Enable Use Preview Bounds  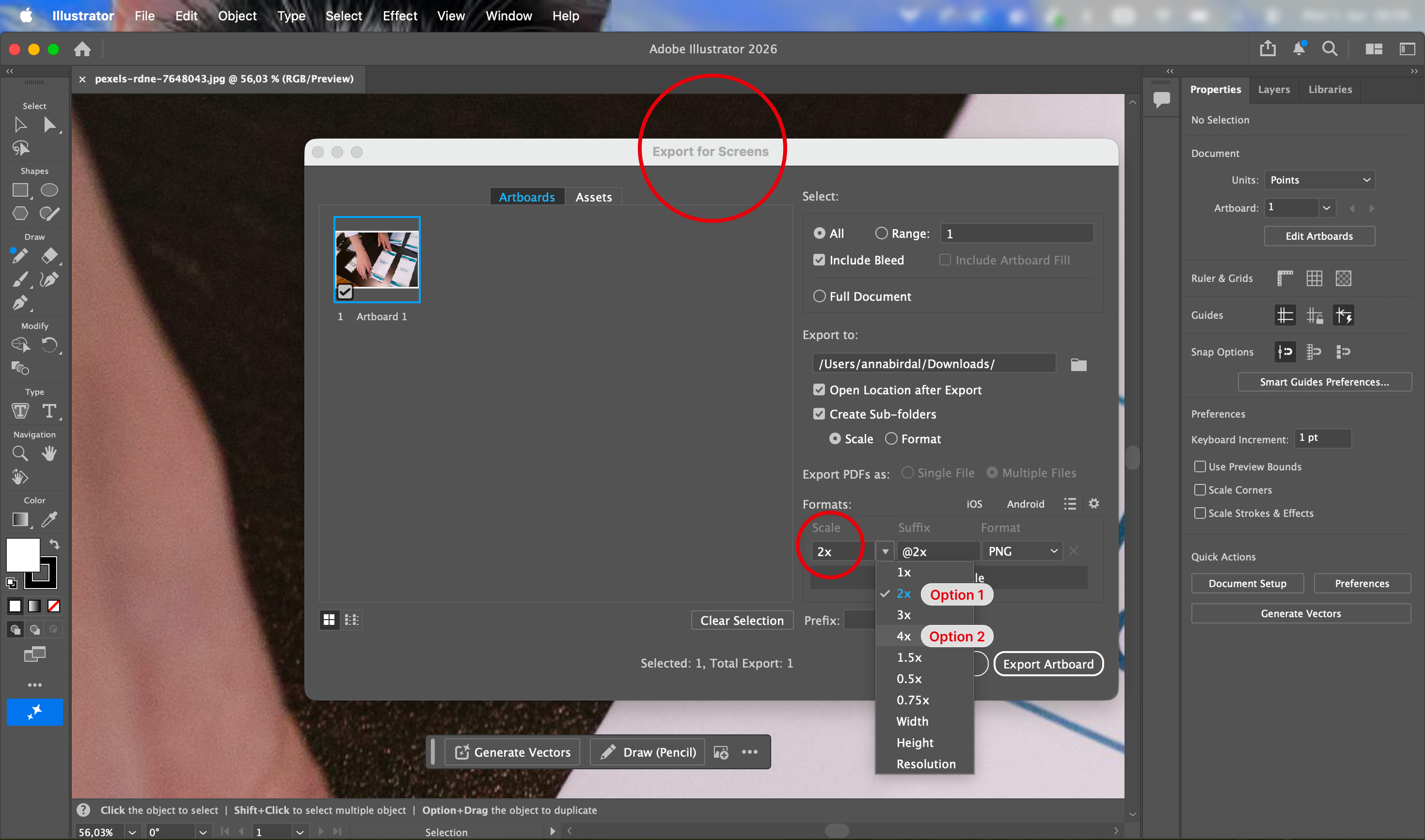coord(1200,467)
